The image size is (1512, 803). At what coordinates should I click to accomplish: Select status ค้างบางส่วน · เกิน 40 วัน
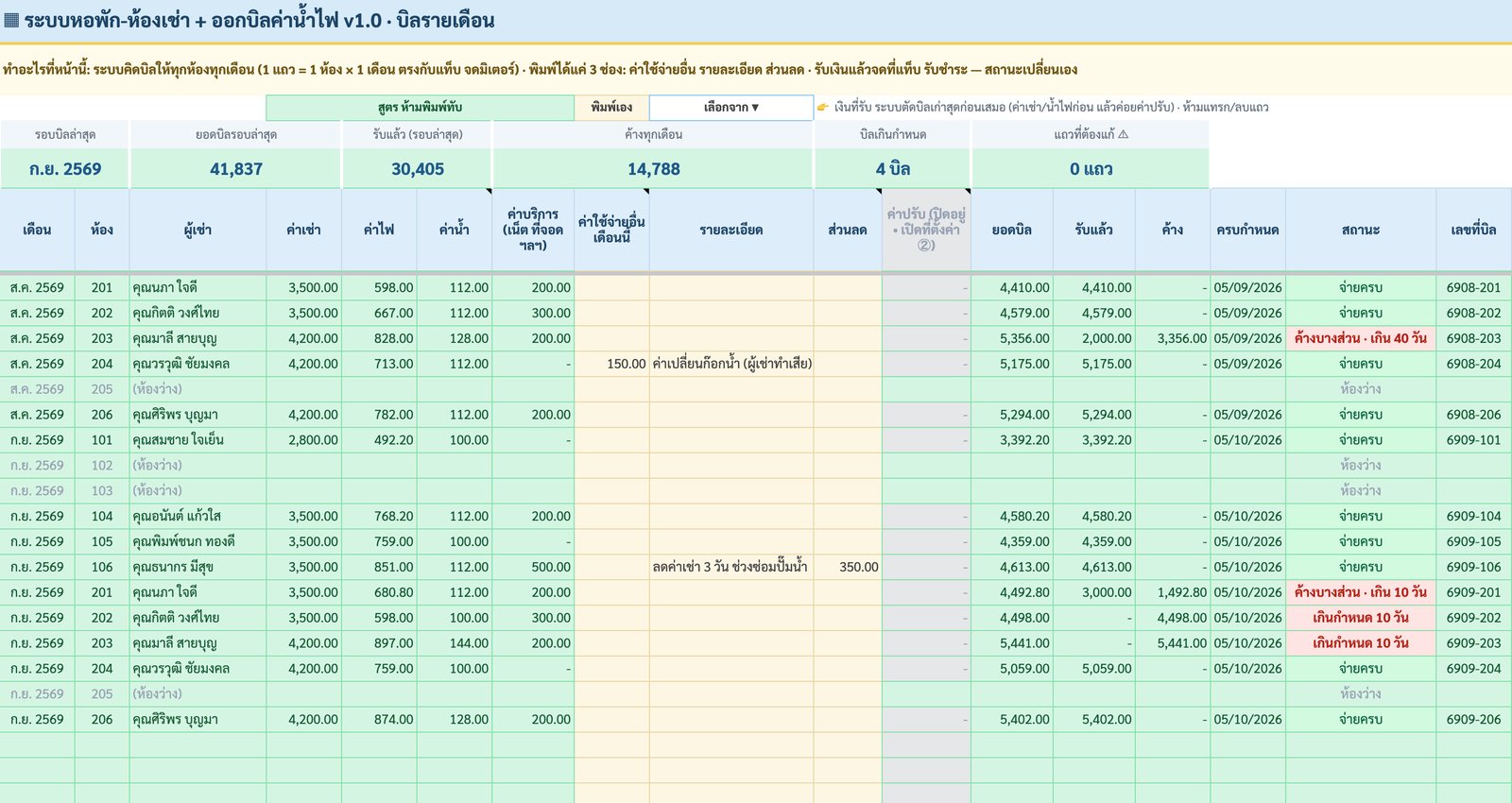(1361, 338)
